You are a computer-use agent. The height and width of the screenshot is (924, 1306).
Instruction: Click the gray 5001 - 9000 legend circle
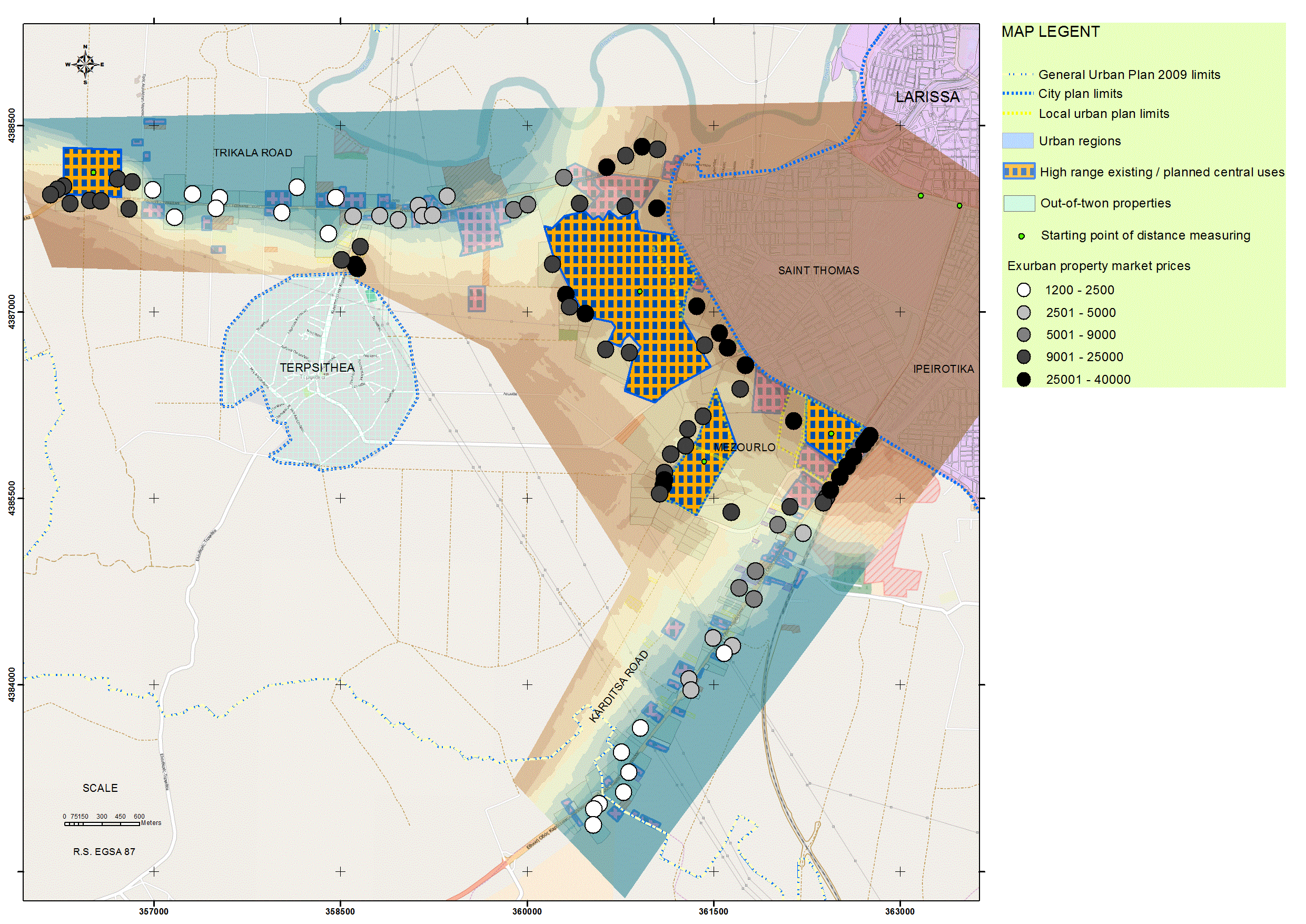pos(1023,334)
